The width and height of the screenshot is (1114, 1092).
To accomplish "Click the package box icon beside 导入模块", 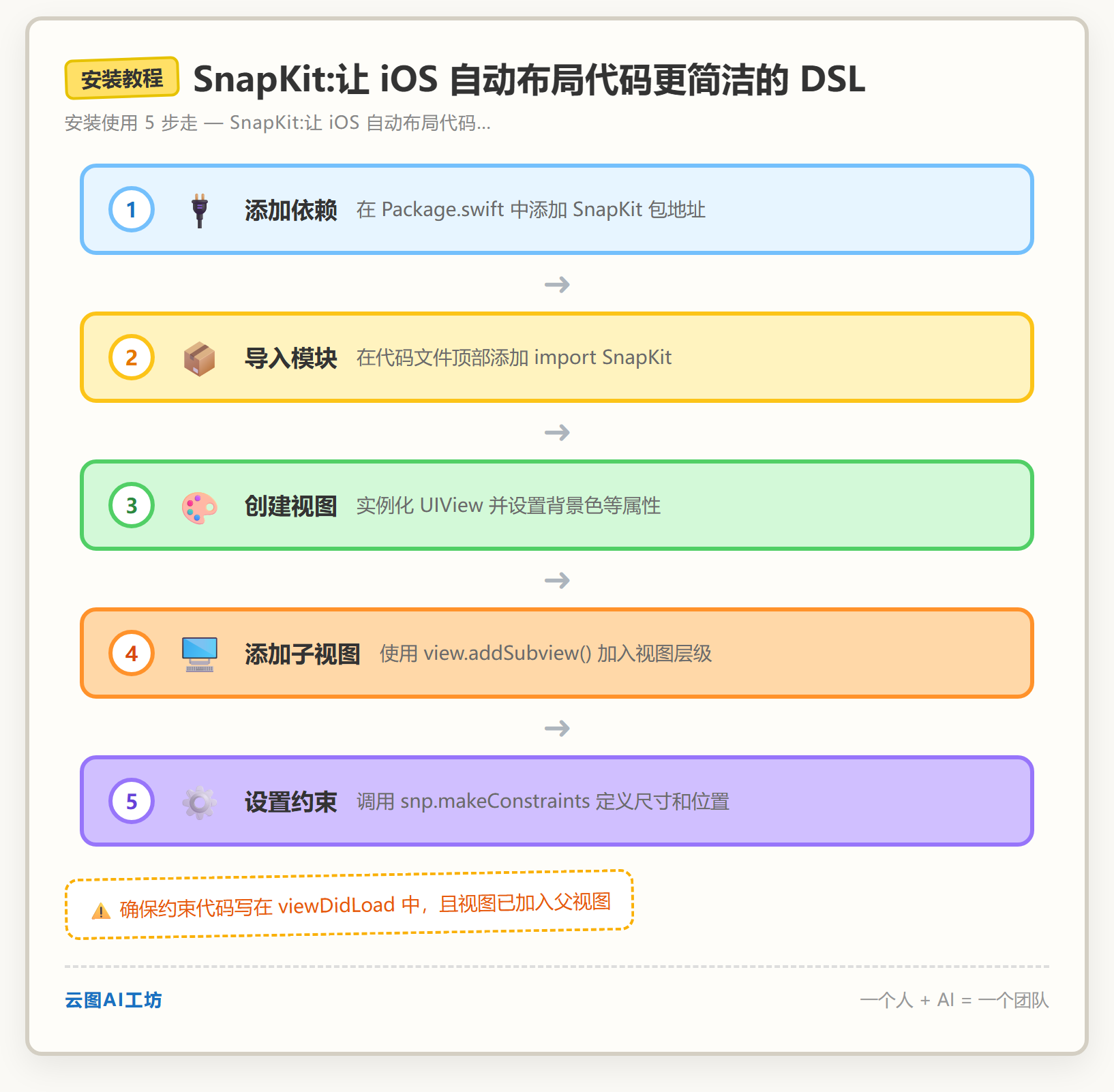I will click(199, 358).
